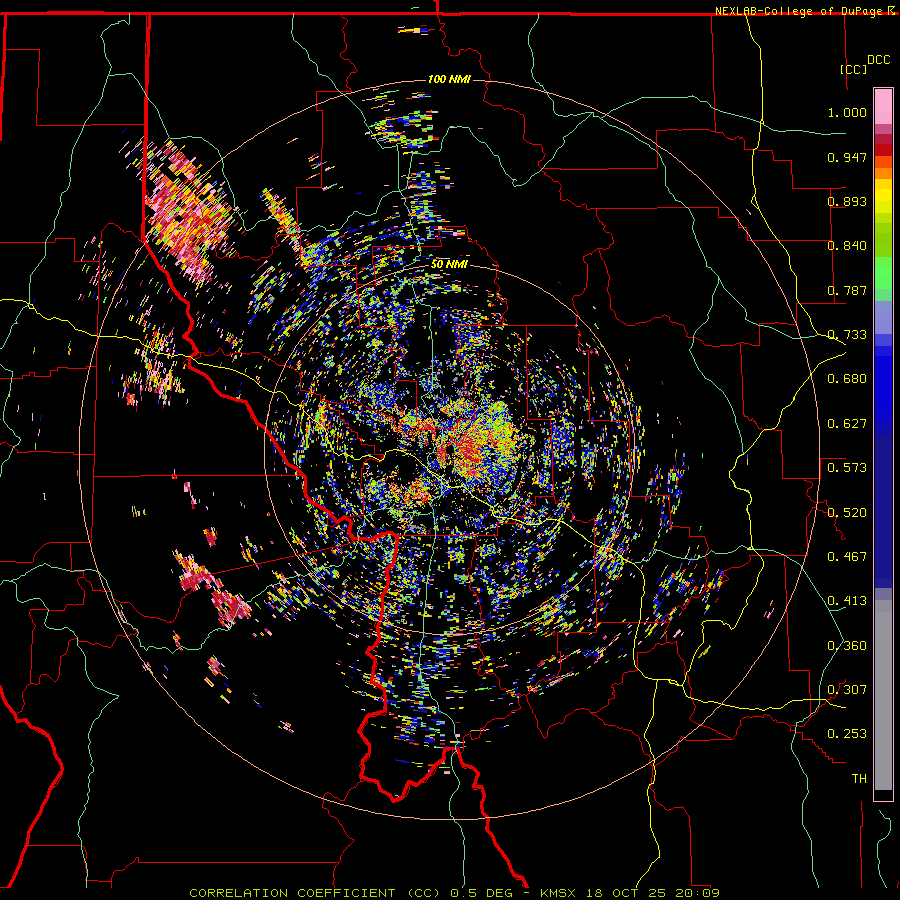Click the 50 NMI range ring label
Image resolution: width=900 pixels, height=900 pixels.
click(449, 265)
